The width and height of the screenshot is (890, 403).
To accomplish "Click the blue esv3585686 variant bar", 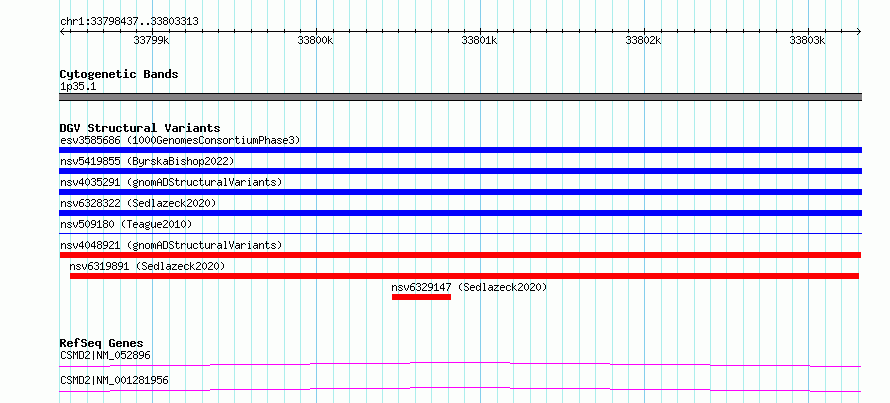I will 460,150.
